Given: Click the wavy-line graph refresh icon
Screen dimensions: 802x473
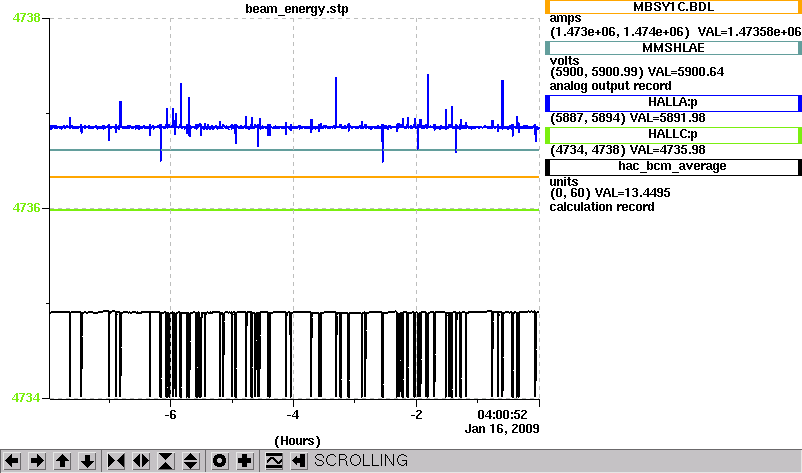Looking at the screenshot, I should (274, 461).
